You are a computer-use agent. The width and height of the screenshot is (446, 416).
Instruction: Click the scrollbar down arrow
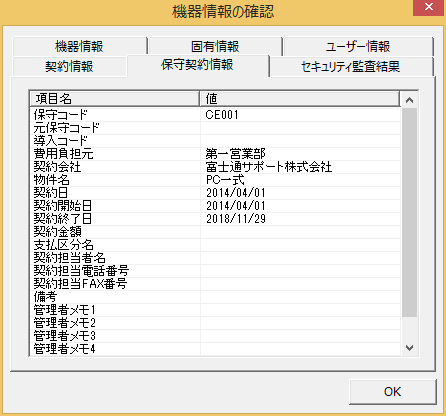(x=409, y=348)
